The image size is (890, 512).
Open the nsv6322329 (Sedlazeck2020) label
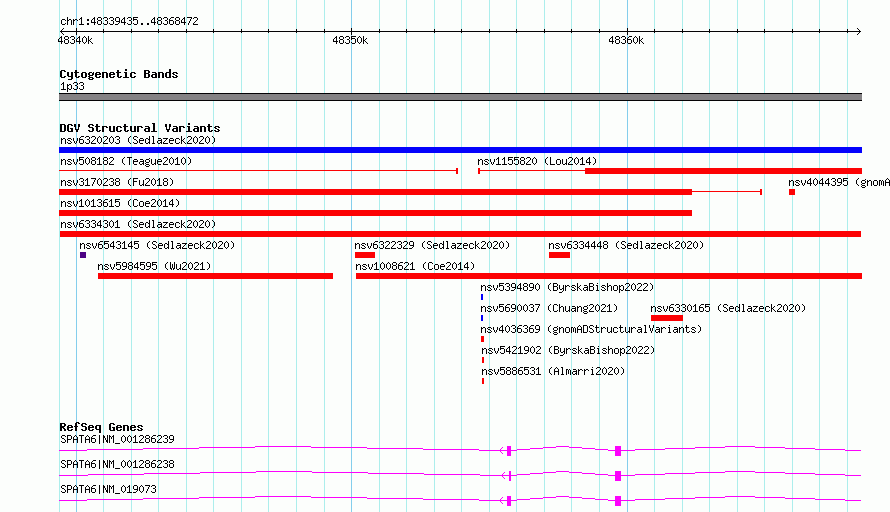432,245
